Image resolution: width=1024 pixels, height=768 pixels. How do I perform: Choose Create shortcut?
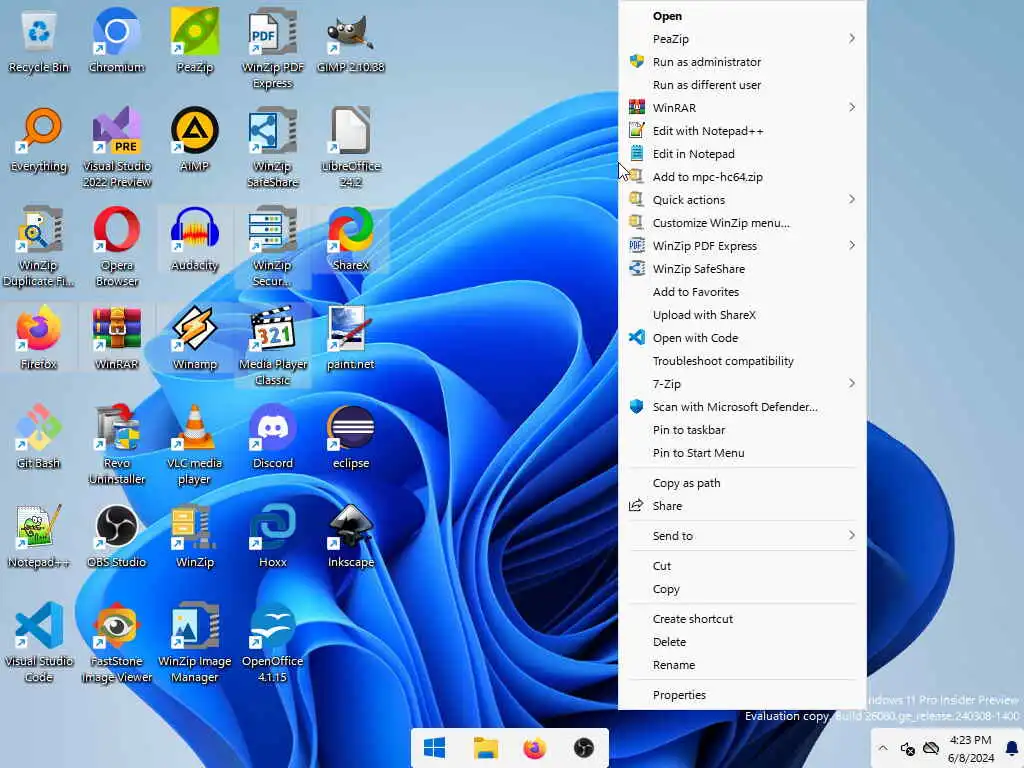742,619
